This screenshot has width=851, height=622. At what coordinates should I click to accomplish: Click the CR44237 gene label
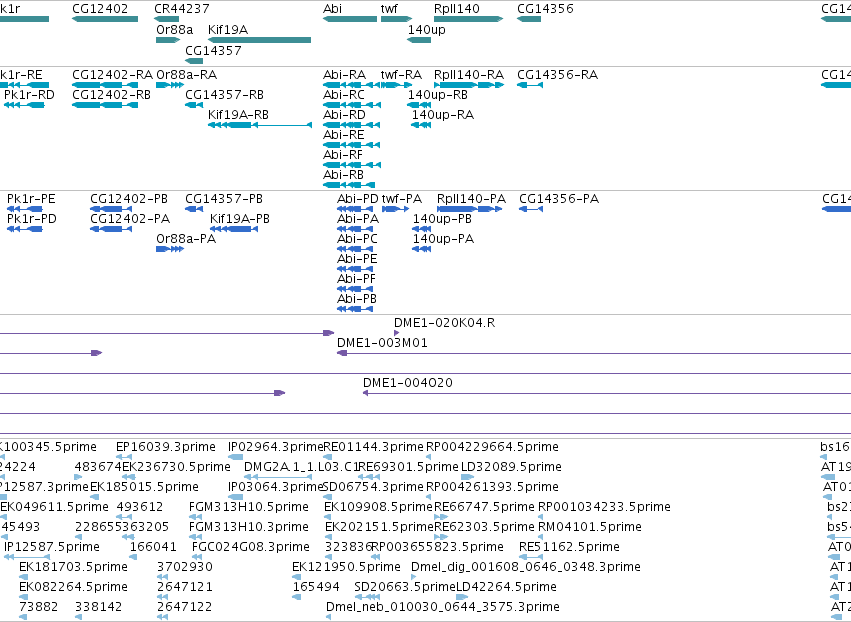(x=182, y=9)
